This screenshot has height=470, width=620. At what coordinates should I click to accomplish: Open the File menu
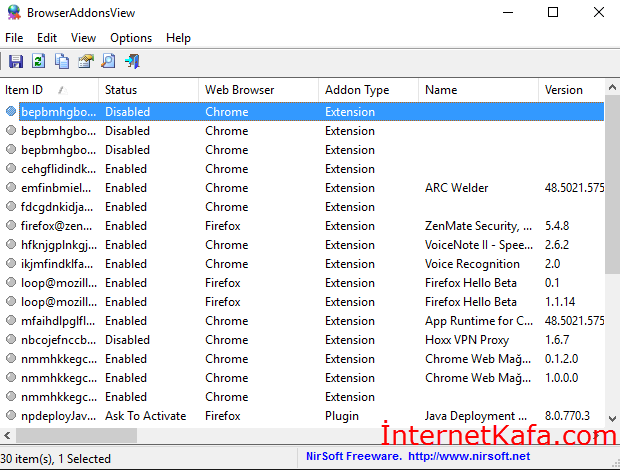[x=14, y=38]
